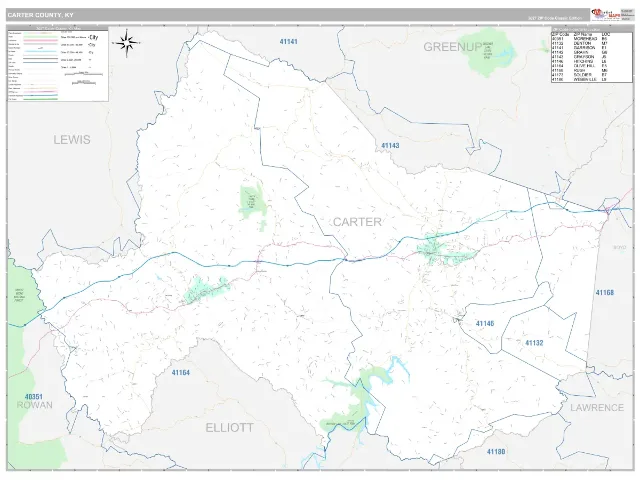
Task: Click the LAWRENCE county label
Action: pos(597,408)
